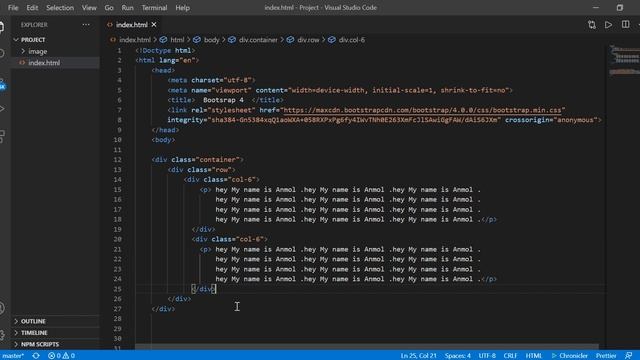Viewport: 640px width, 360px height.
Task: Open the Search view in activity bar
Action: click(2, 53)
